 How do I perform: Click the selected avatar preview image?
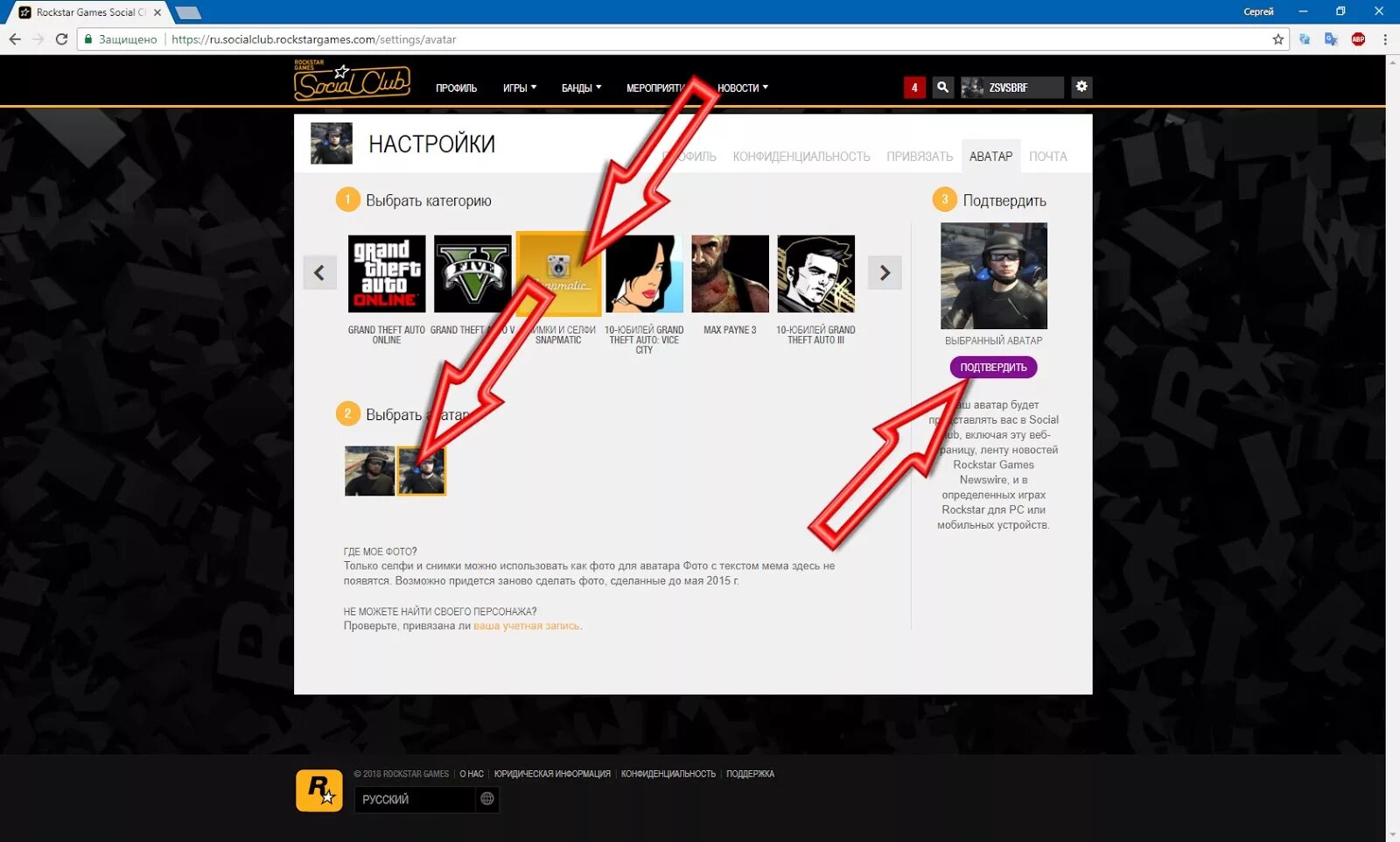tap(993, 275)
